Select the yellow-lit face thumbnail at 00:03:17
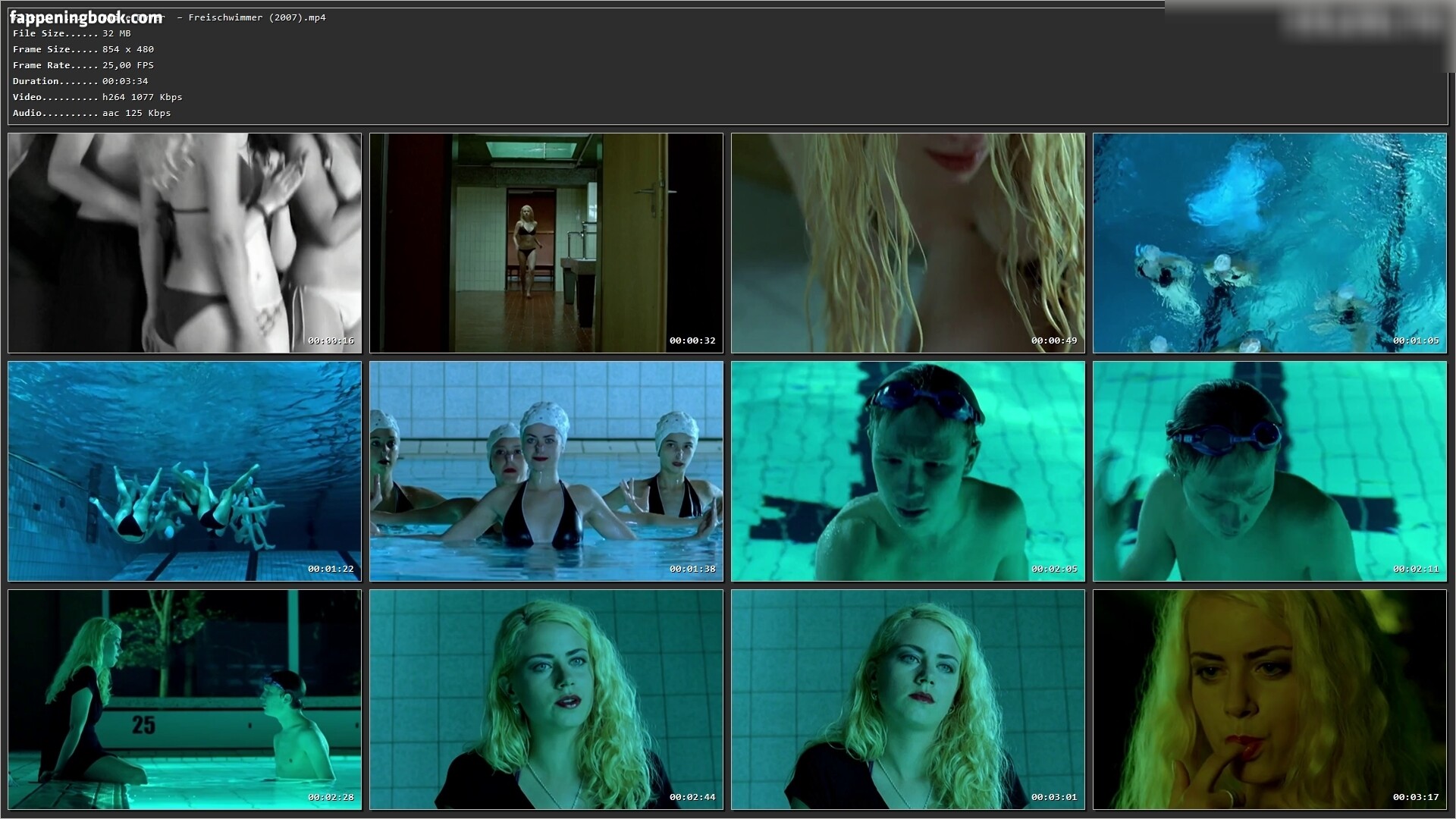Viewport: 1456px width, 819px height. [1269, 699]
